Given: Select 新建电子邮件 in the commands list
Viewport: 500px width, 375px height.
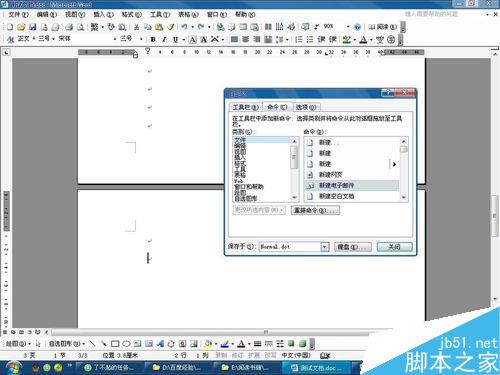Looking at the screenshot, I should point(351,185).
